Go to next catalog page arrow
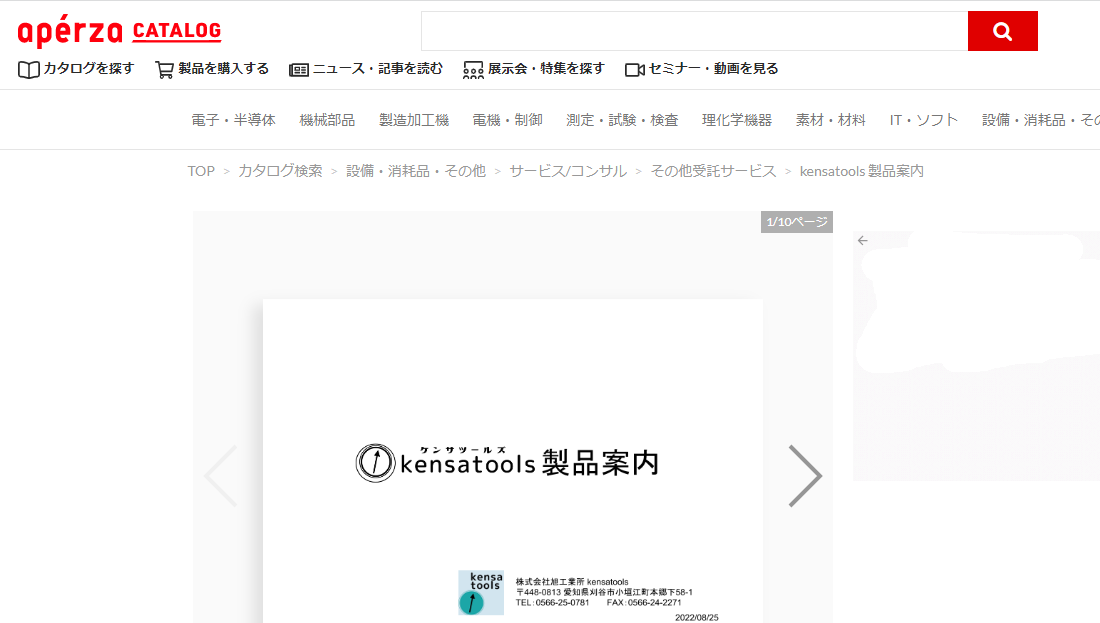1100x623 pixels. (805, 476)
